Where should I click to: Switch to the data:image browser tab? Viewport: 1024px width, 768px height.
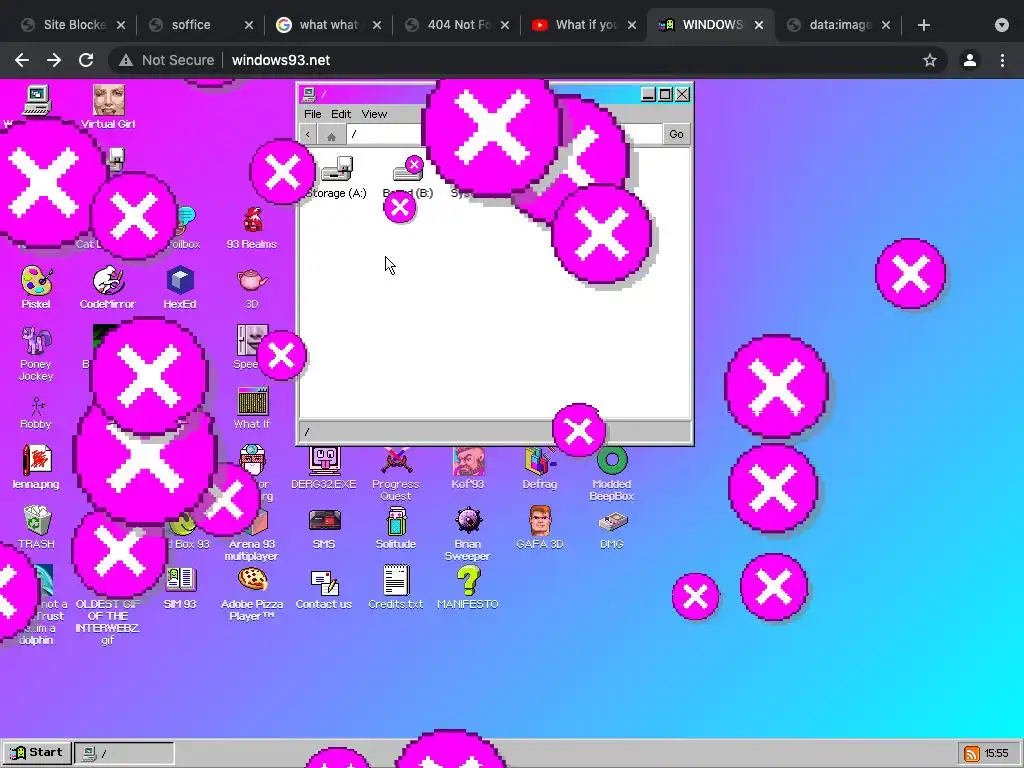[840, 25]
